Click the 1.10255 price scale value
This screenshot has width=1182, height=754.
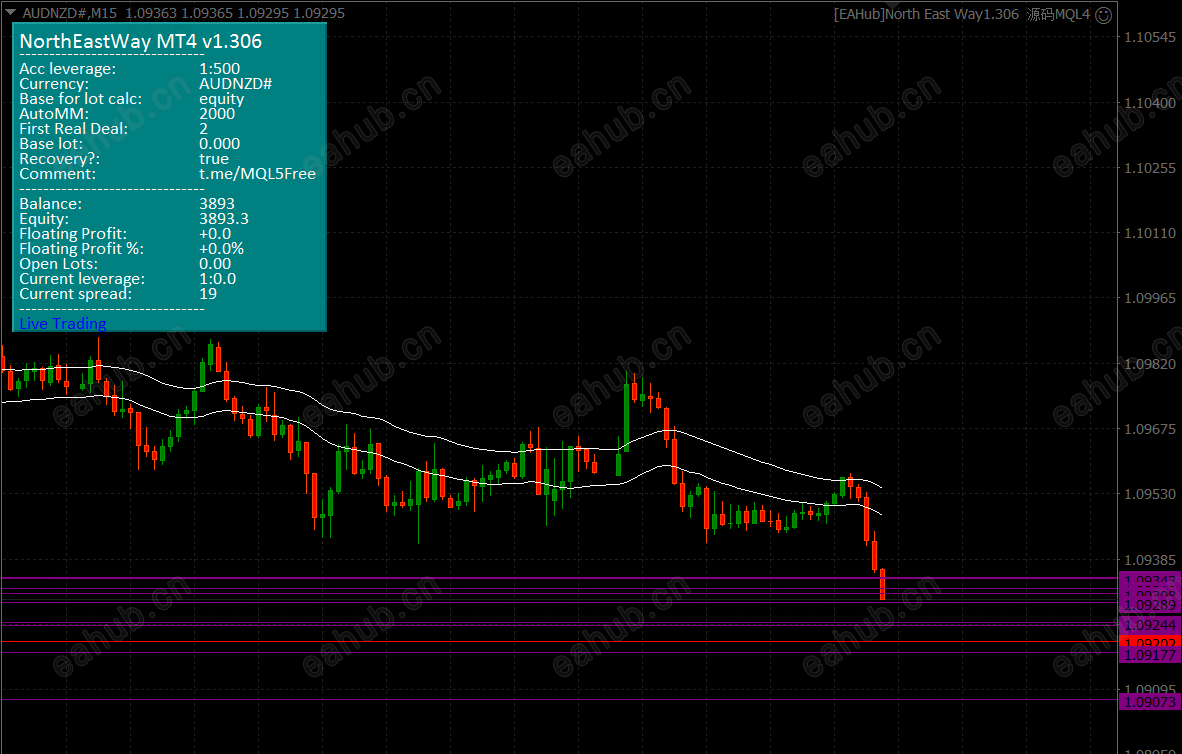(1150, 168)
